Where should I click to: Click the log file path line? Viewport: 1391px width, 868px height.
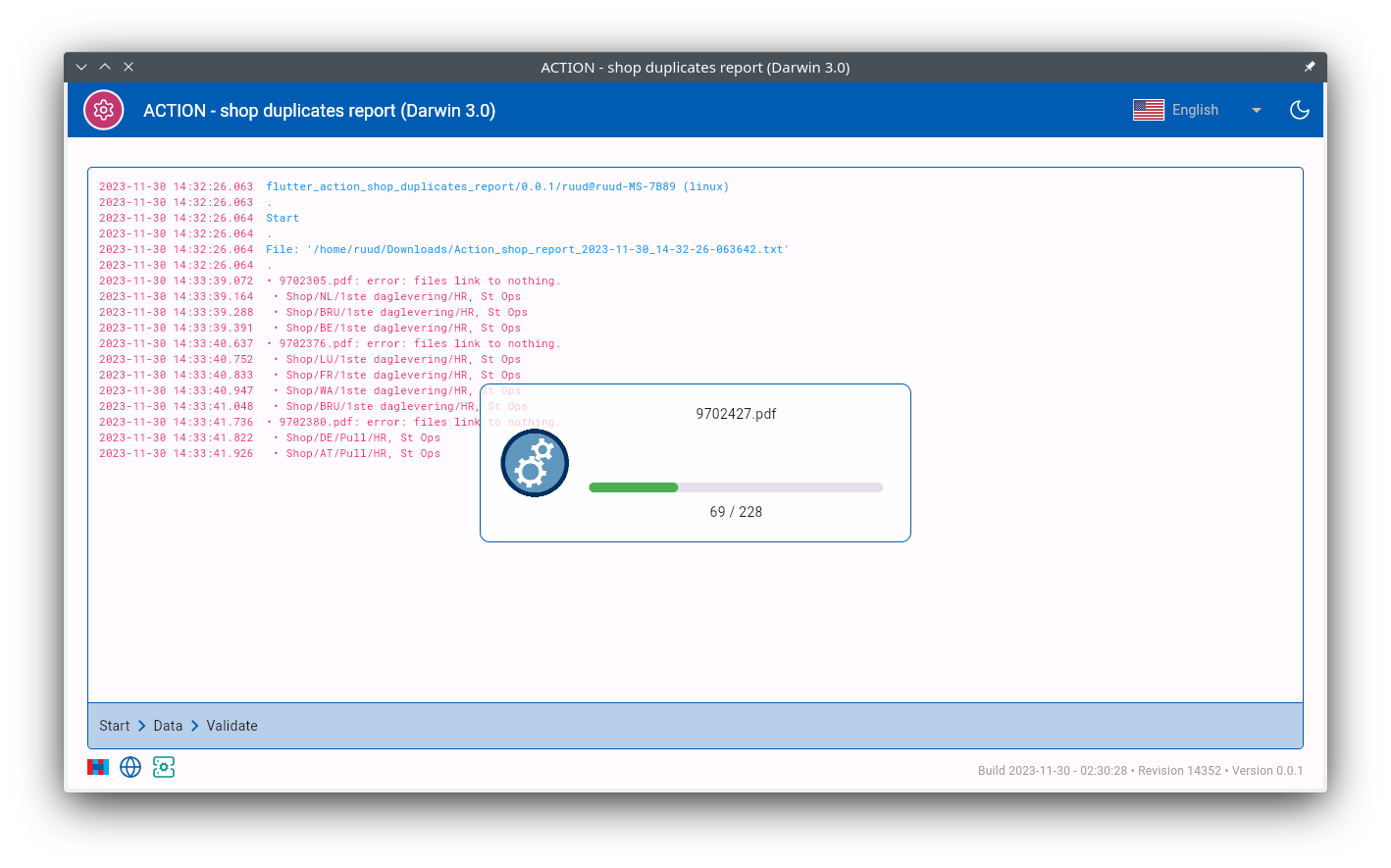pos(527,249)
